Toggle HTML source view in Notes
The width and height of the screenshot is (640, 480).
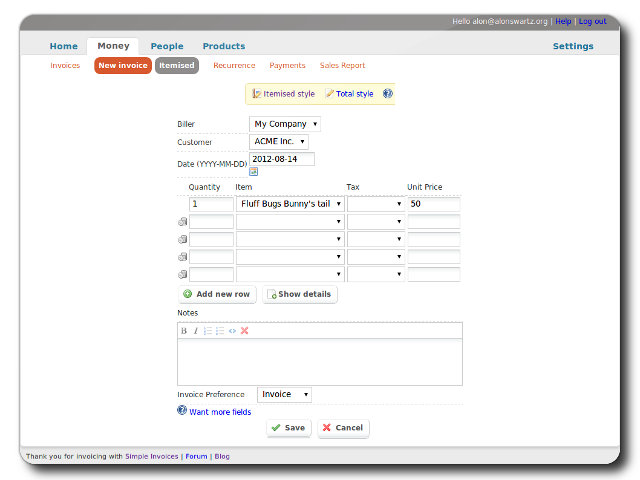(x=232, y=331)
